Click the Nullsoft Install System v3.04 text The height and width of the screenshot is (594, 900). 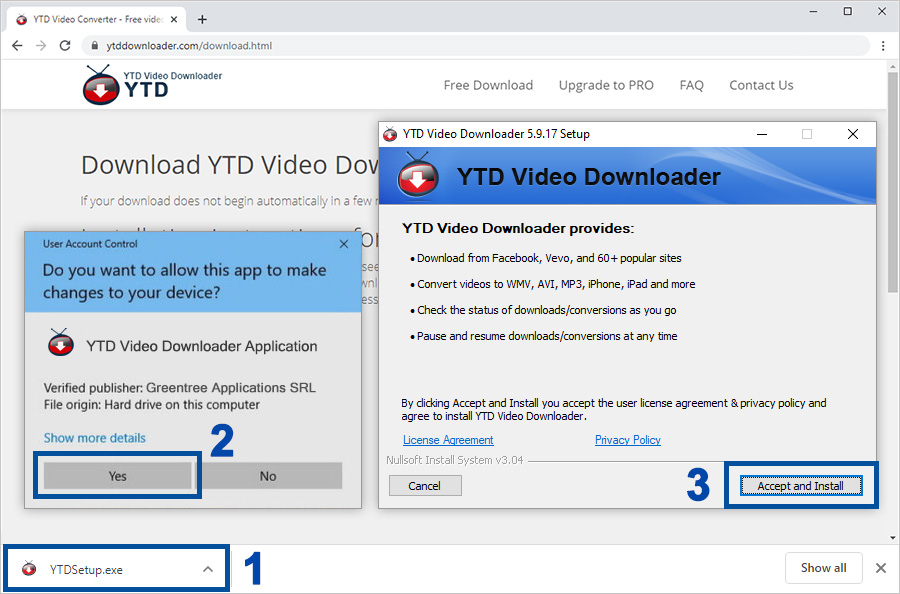pos(455,460)
